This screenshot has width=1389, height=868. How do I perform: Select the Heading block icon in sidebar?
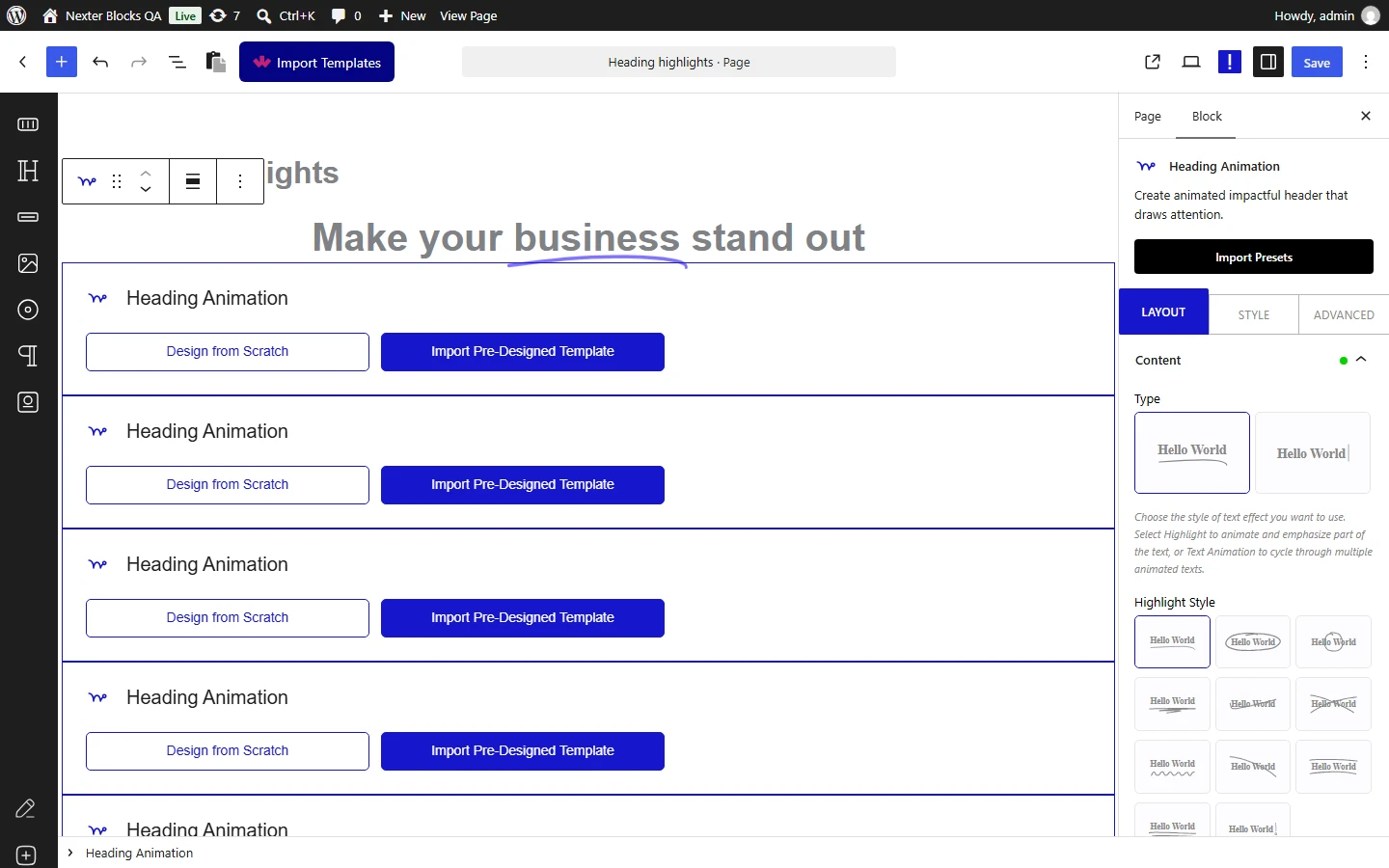coord(28,171)
